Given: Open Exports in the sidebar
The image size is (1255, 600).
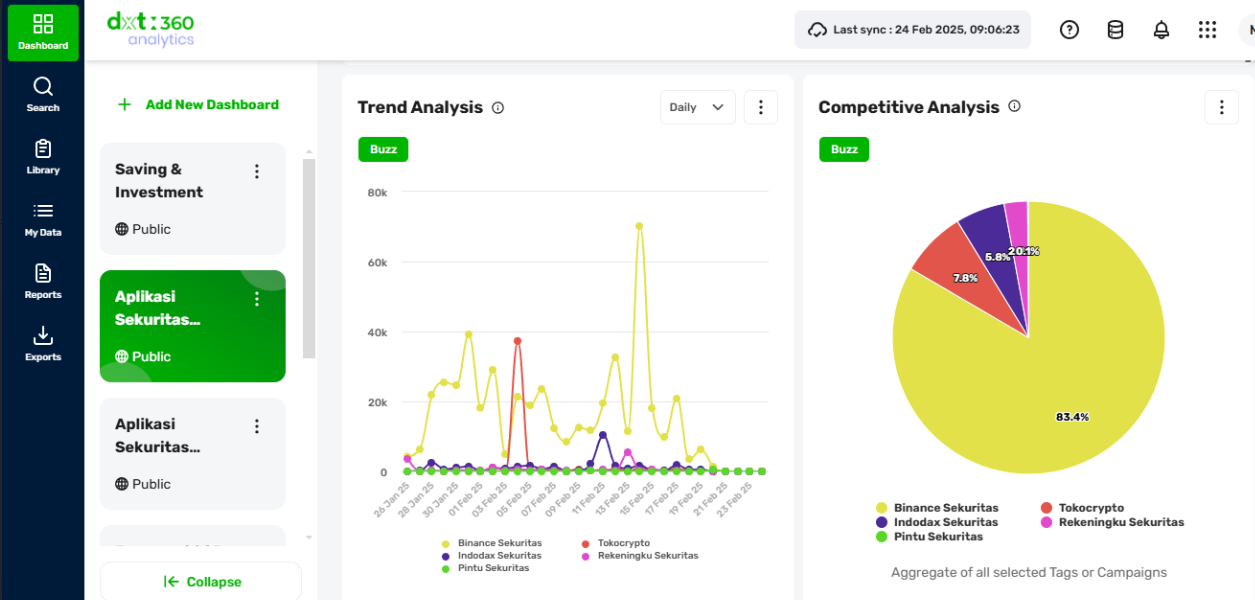Looking at the screenshot, I should (x=43, y=344).
